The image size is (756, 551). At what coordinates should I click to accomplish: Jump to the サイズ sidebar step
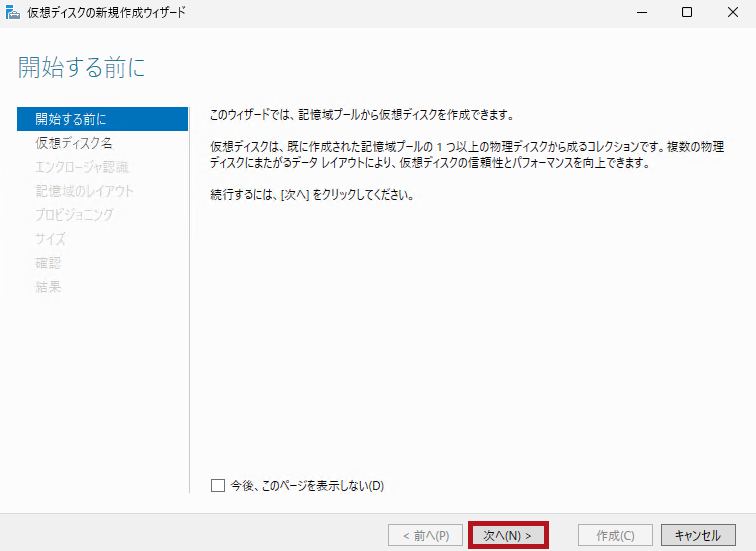point(50,239)
